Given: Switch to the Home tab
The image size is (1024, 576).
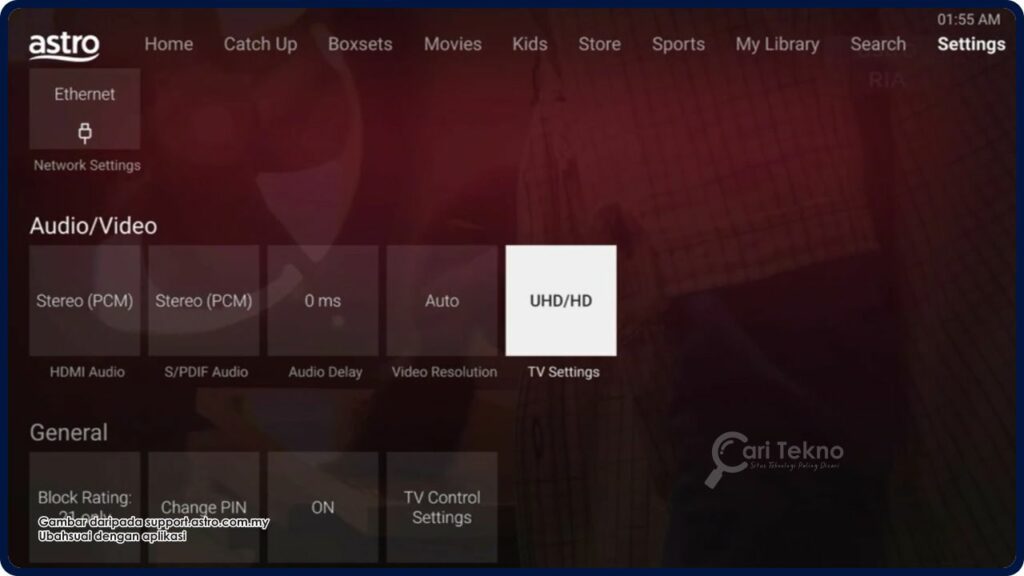Looking at the screenshot, I should pos(168,44).
